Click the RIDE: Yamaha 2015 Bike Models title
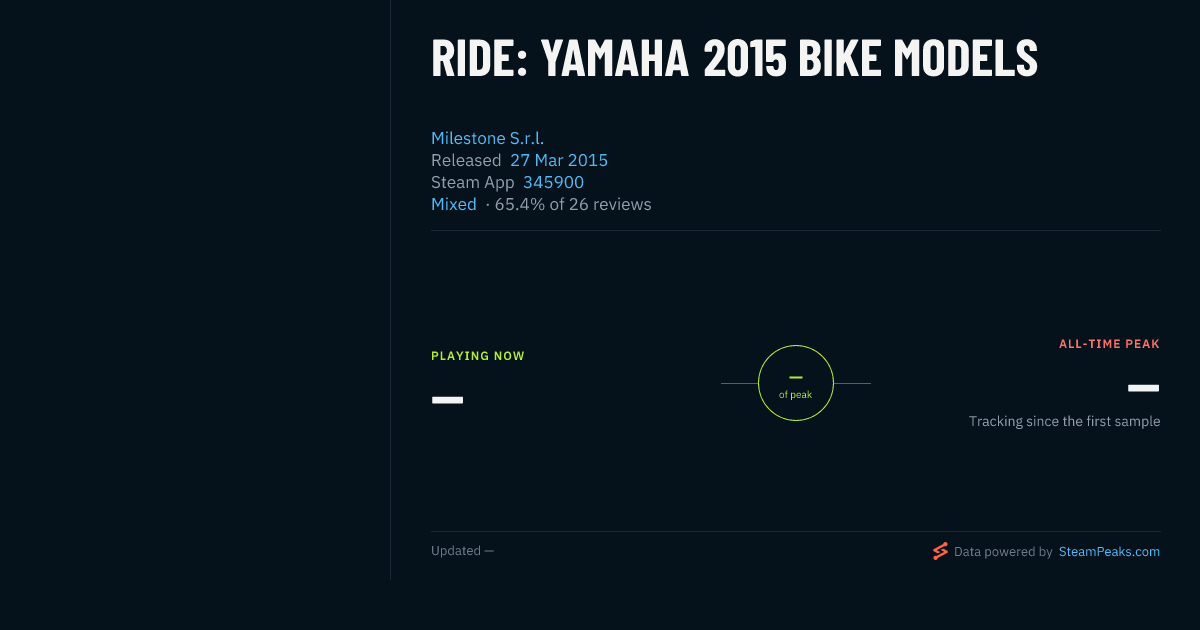Viewport: 1200px width, 630px height. tap(734, 59)
